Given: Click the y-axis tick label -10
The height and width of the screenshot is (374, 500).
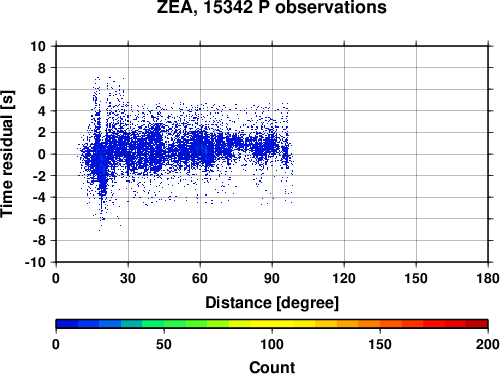Looking at the screenshot, I should [35, 262].
